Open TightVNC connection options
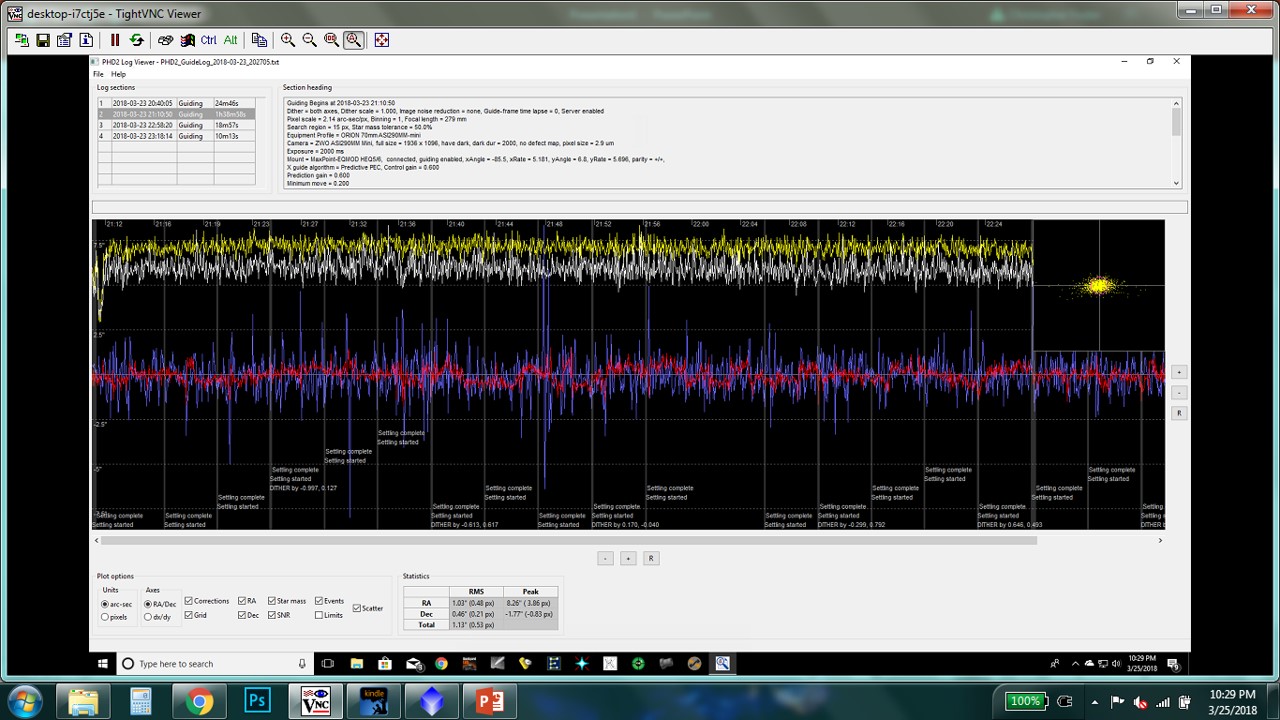The image size is (1280, 720). (64, 40)
